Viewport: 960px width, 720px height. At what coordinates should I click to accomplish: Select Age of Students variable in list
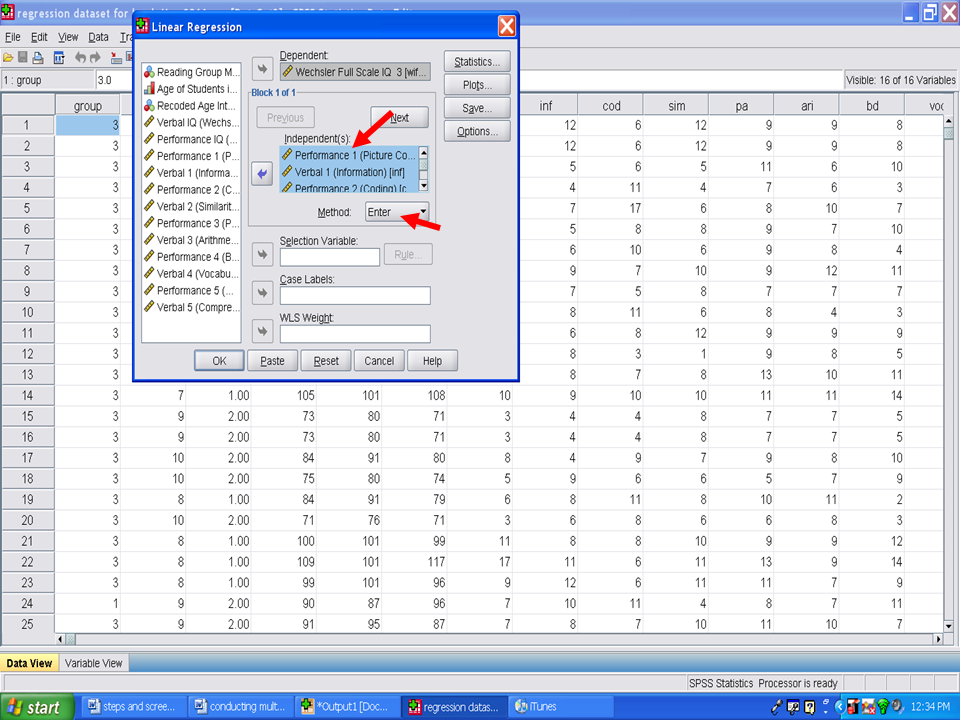pyautogui.click(x=197, y=89)
